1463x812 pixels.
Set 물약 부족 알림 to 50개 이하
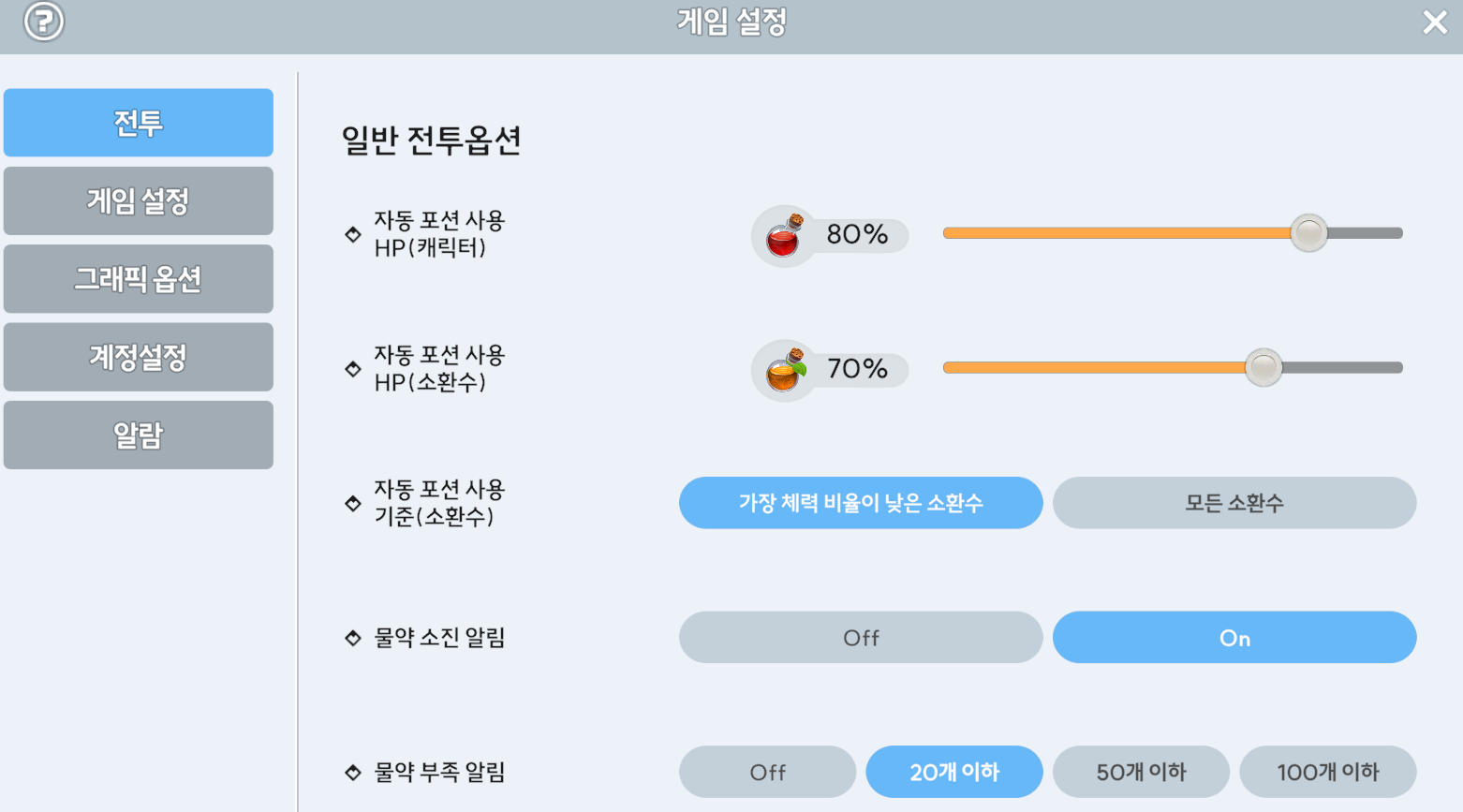(1141, 772)
